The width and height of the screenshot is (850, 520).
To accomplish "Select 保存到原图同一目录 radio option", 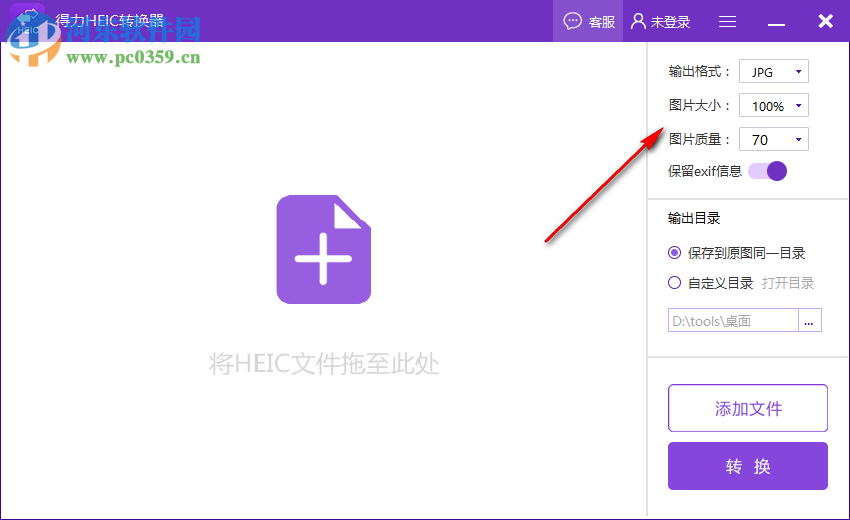I will tap(674, 253).
